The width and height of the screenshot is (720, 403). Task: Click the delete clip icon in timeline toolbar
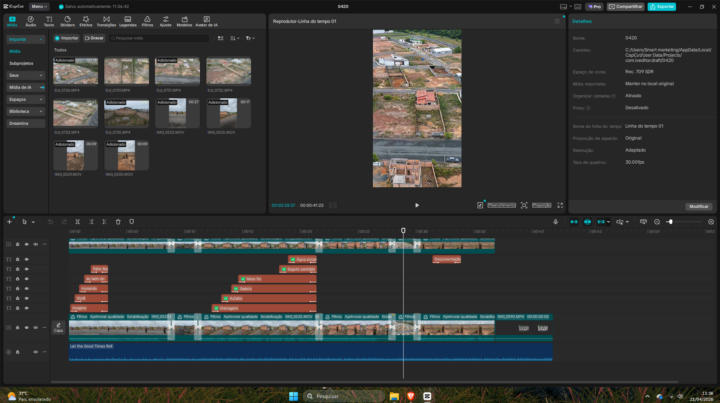[118, 221]
